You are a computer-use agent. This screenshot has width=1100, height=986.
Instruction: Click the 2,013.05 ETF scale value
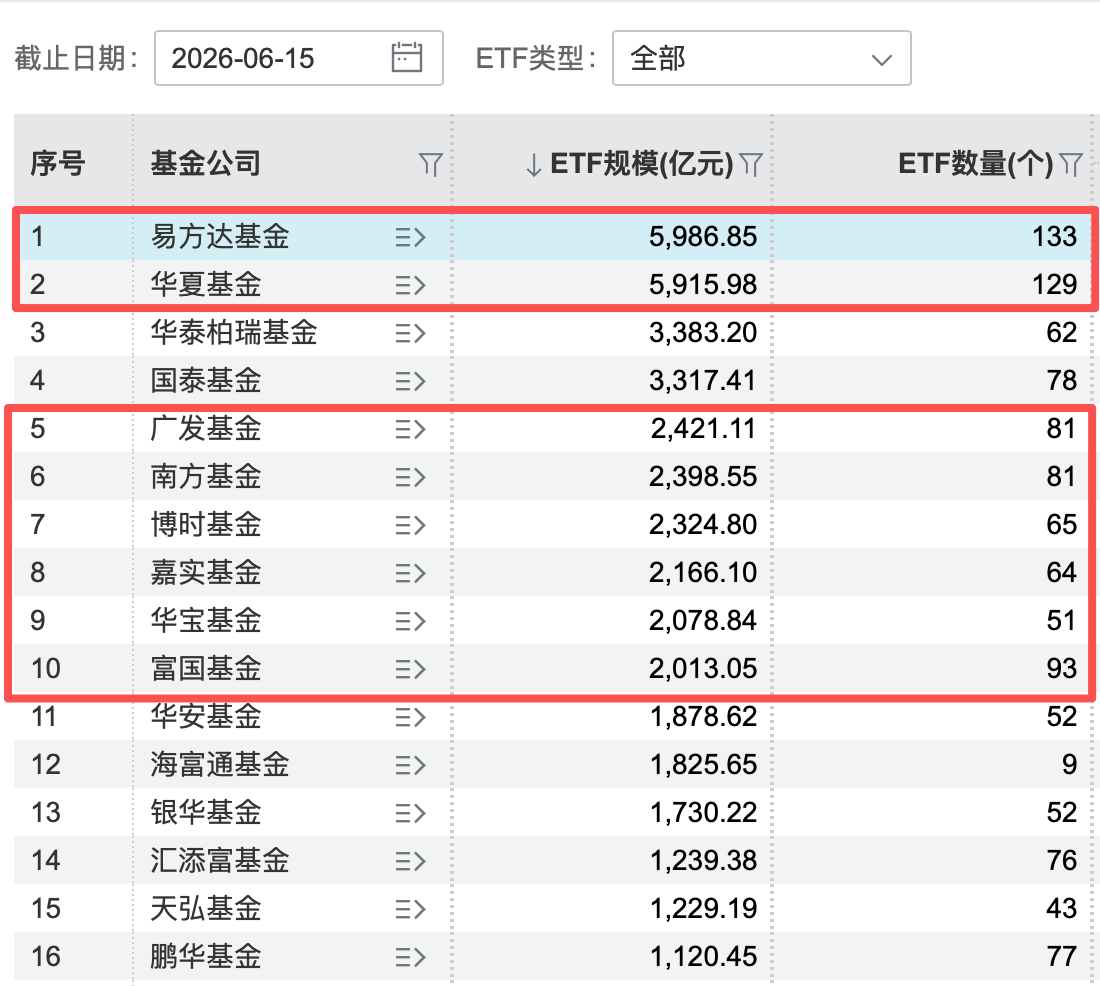pyautogui.click(x=703, y=668)
